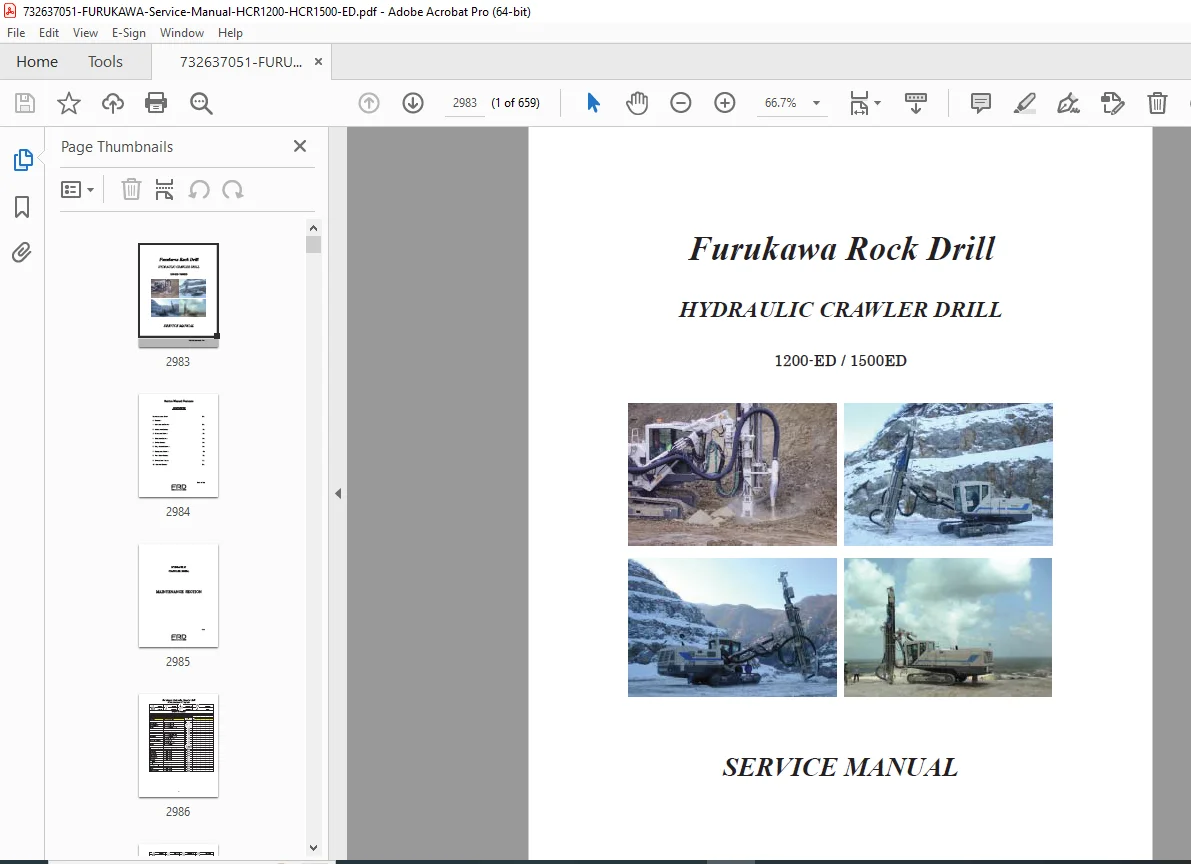Open the Window menu
The height and width of the screenshot is (864, 1191).
pos(182,33)
